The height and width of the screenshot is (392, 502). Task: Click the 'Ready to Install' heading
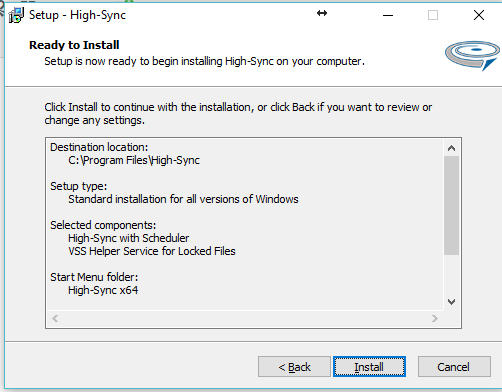coord(74,45)
